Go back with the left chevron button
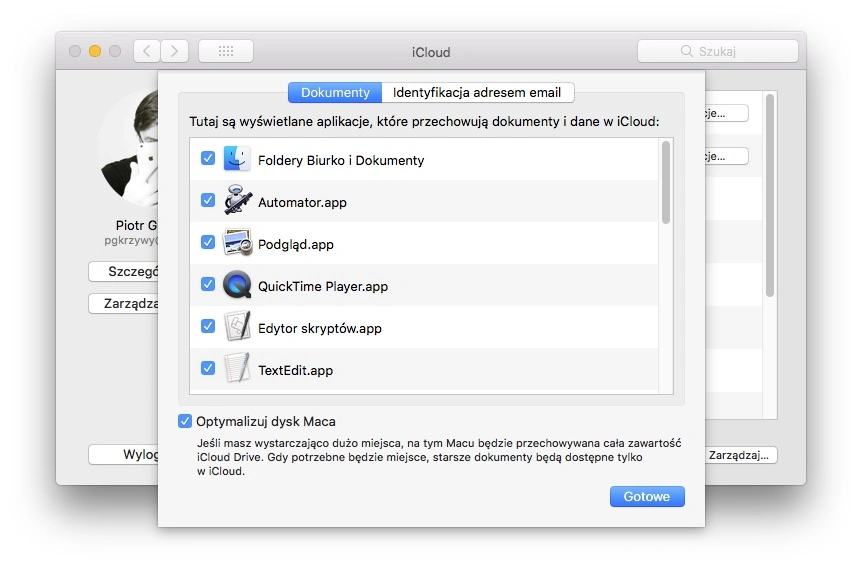 pyautogui.click(x=147, y=51)
